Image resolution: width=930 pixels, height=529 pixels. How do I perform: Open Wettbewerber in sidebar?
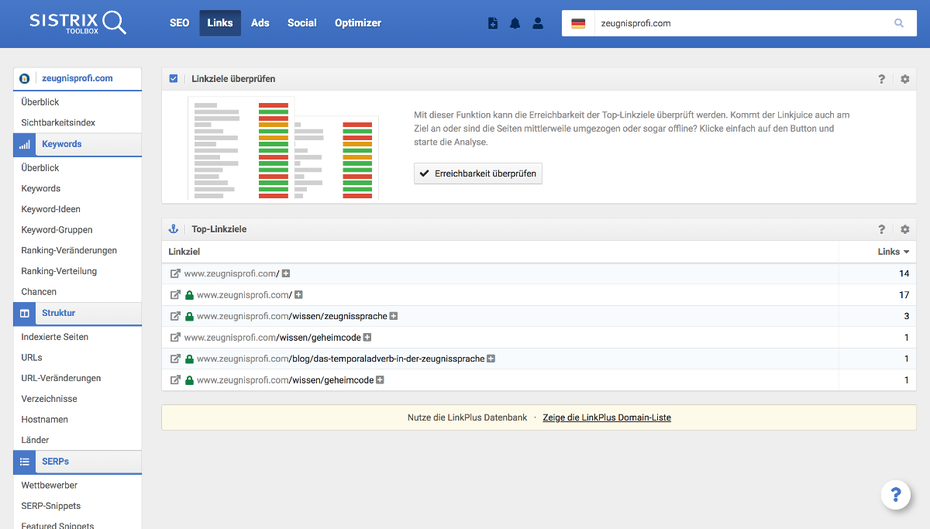point(49,485)
